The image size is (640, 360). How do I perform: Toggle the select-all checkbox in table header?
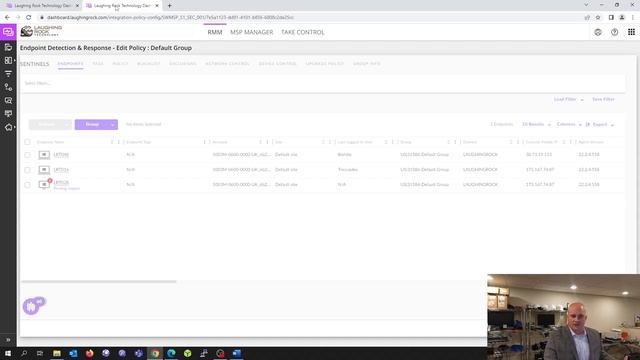27,142
